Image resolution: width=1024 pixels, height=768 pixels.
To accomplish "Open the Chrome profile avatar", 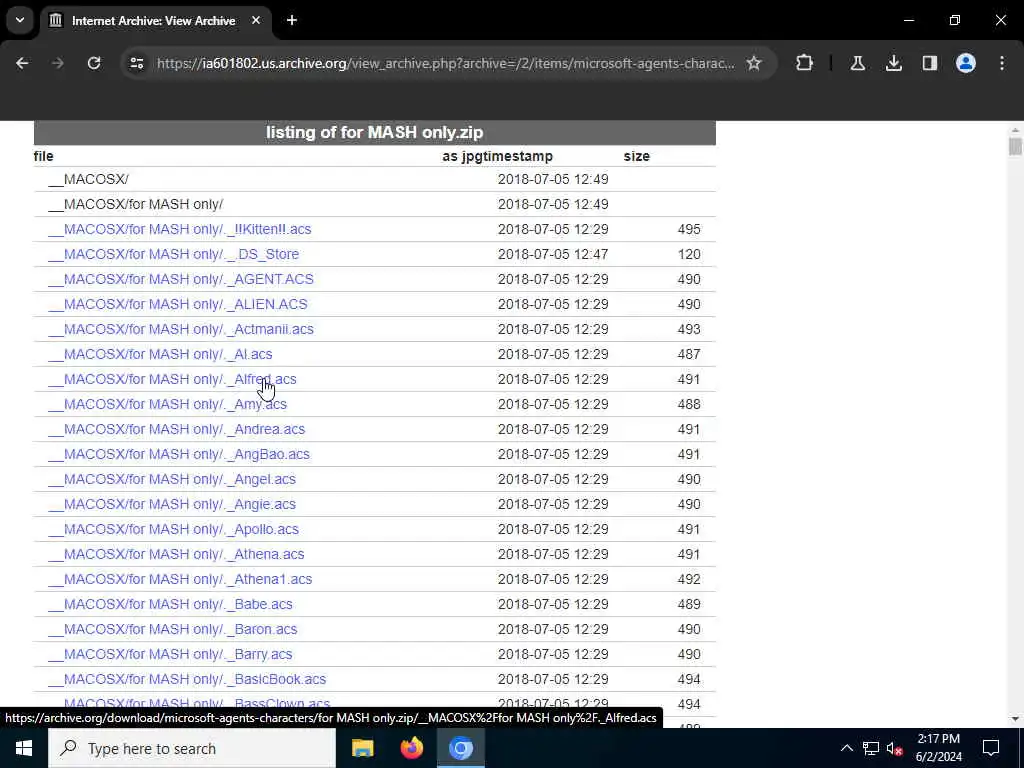I will coord(965,63).
